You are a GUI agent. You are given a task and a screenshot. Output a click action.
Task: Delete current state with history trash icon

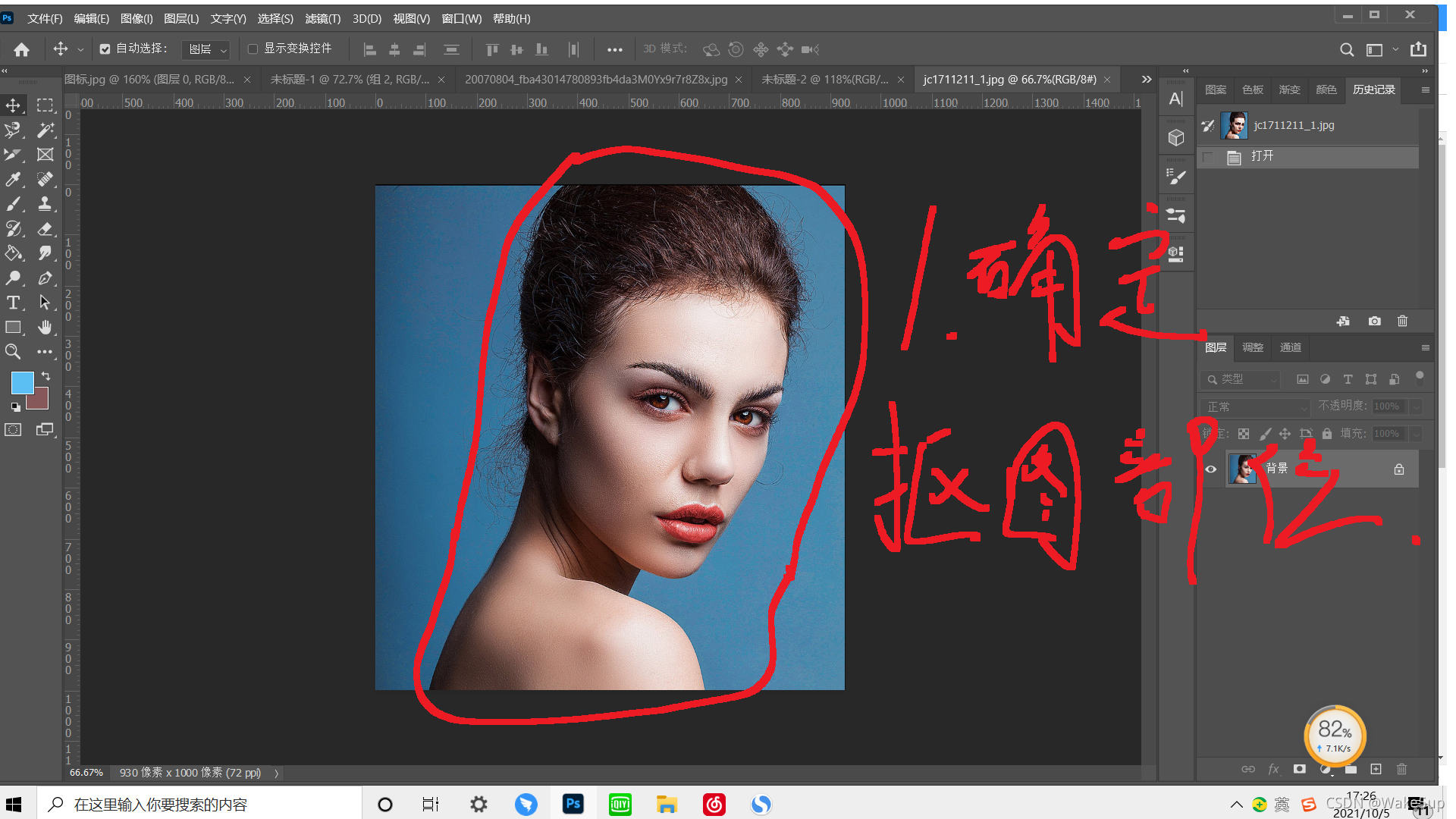(x=1402, y=321)
